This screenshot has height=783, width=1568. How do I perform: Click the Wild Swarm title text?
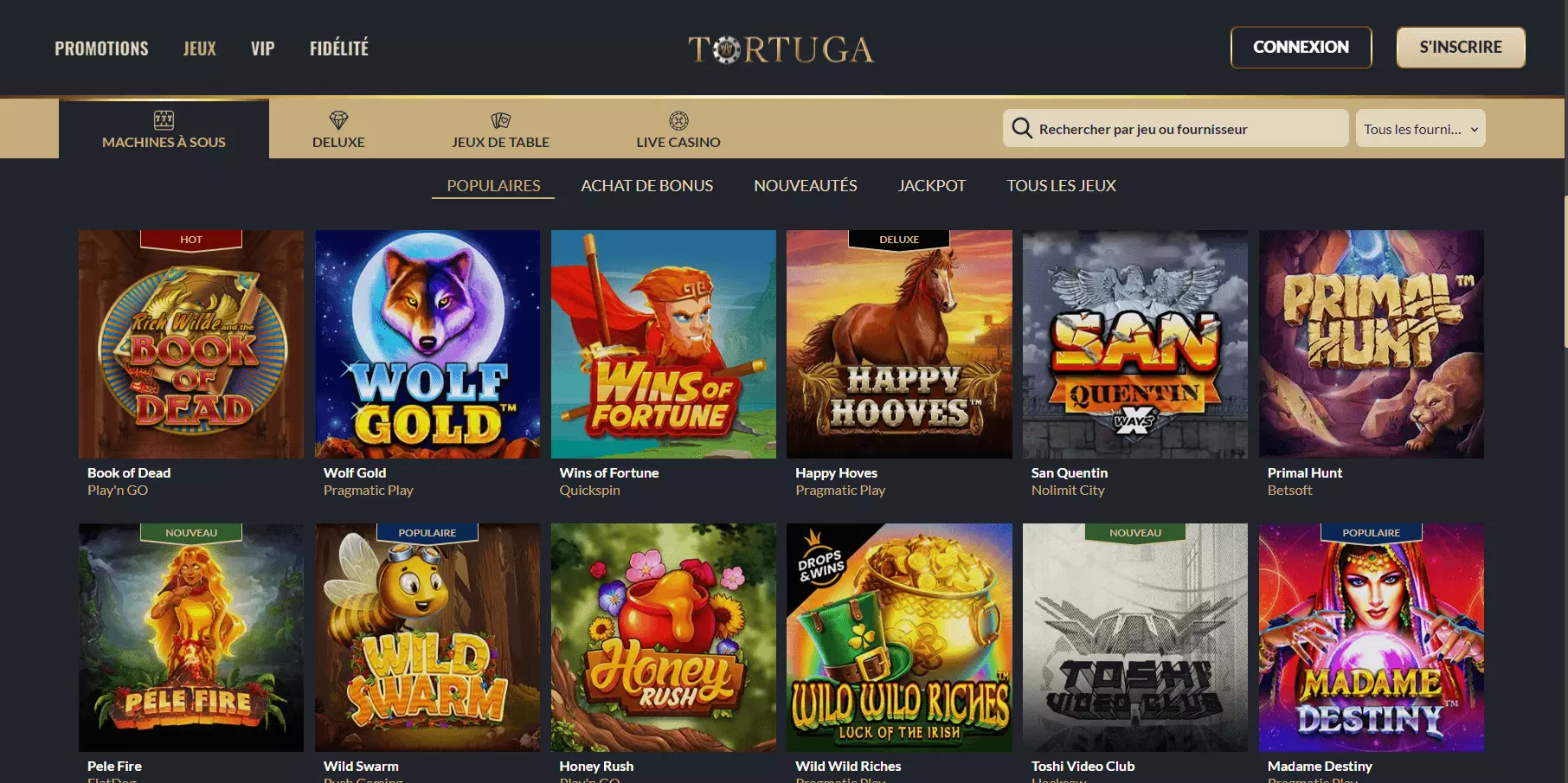pyautogui.click(x=361, y=766)
